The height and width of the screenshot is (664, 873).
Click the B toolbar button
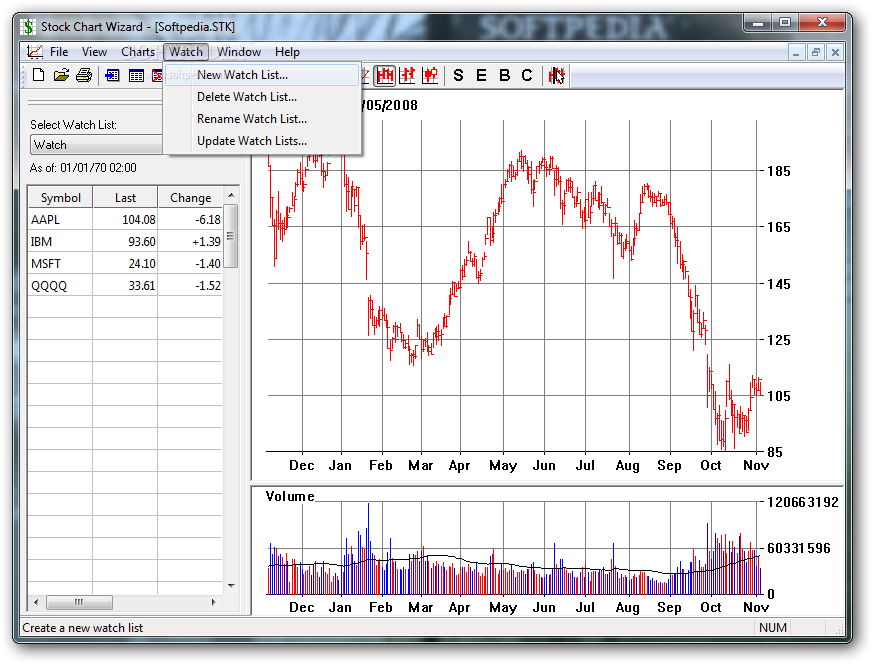coord(504,75)
